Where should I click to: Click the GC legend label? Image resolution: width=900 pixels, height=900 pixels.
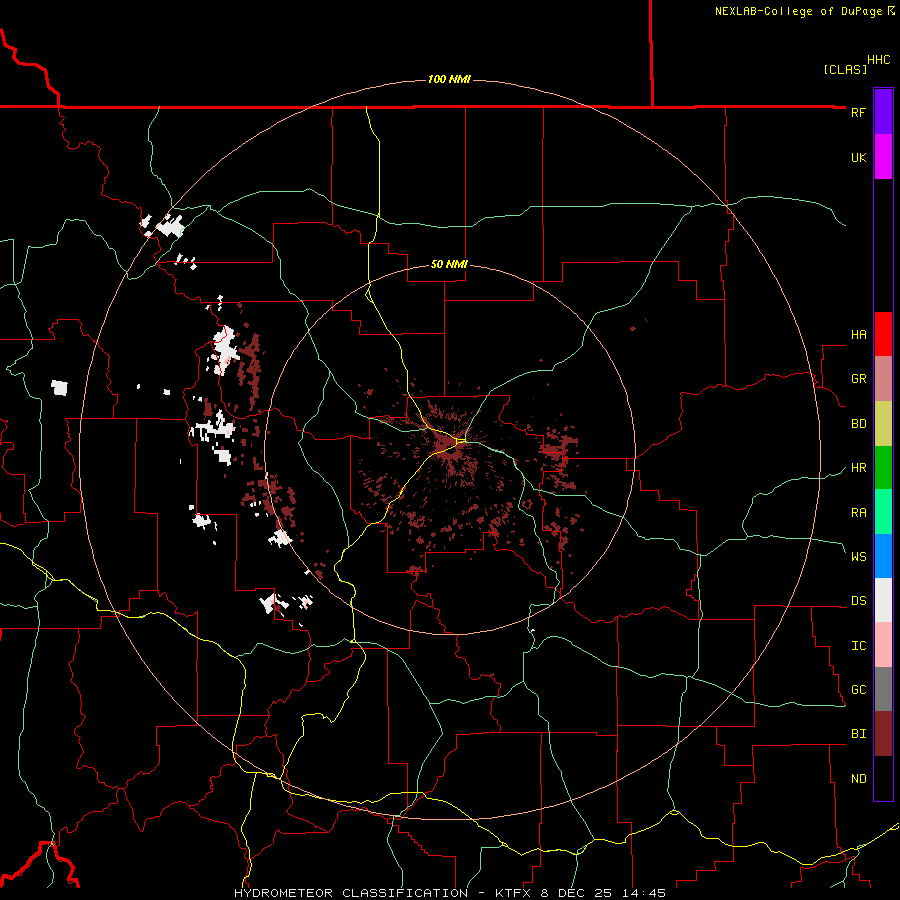(x=858, y=690)
